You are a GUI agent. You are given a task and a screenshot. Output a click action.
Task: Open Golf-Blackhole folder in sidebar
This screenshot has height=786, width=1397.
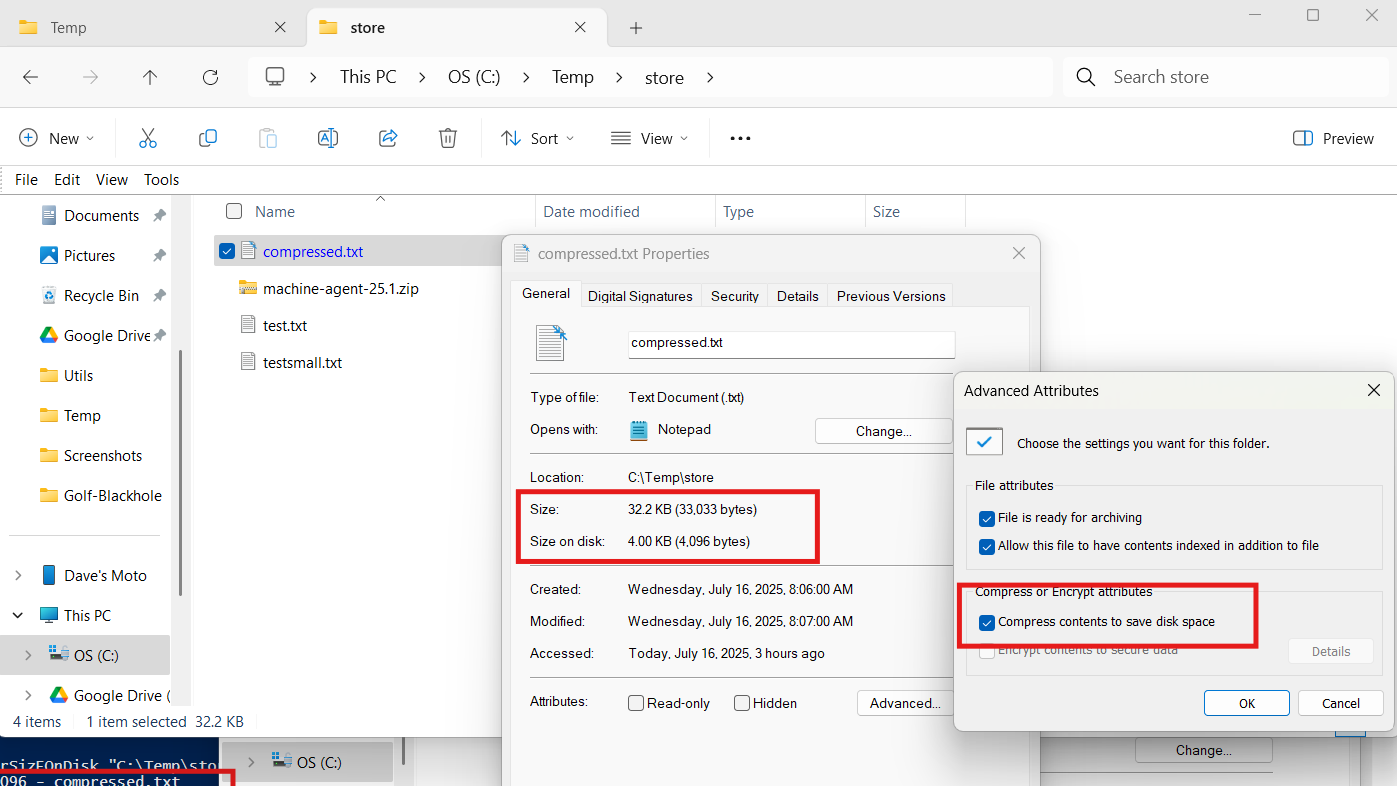[100, 496]
